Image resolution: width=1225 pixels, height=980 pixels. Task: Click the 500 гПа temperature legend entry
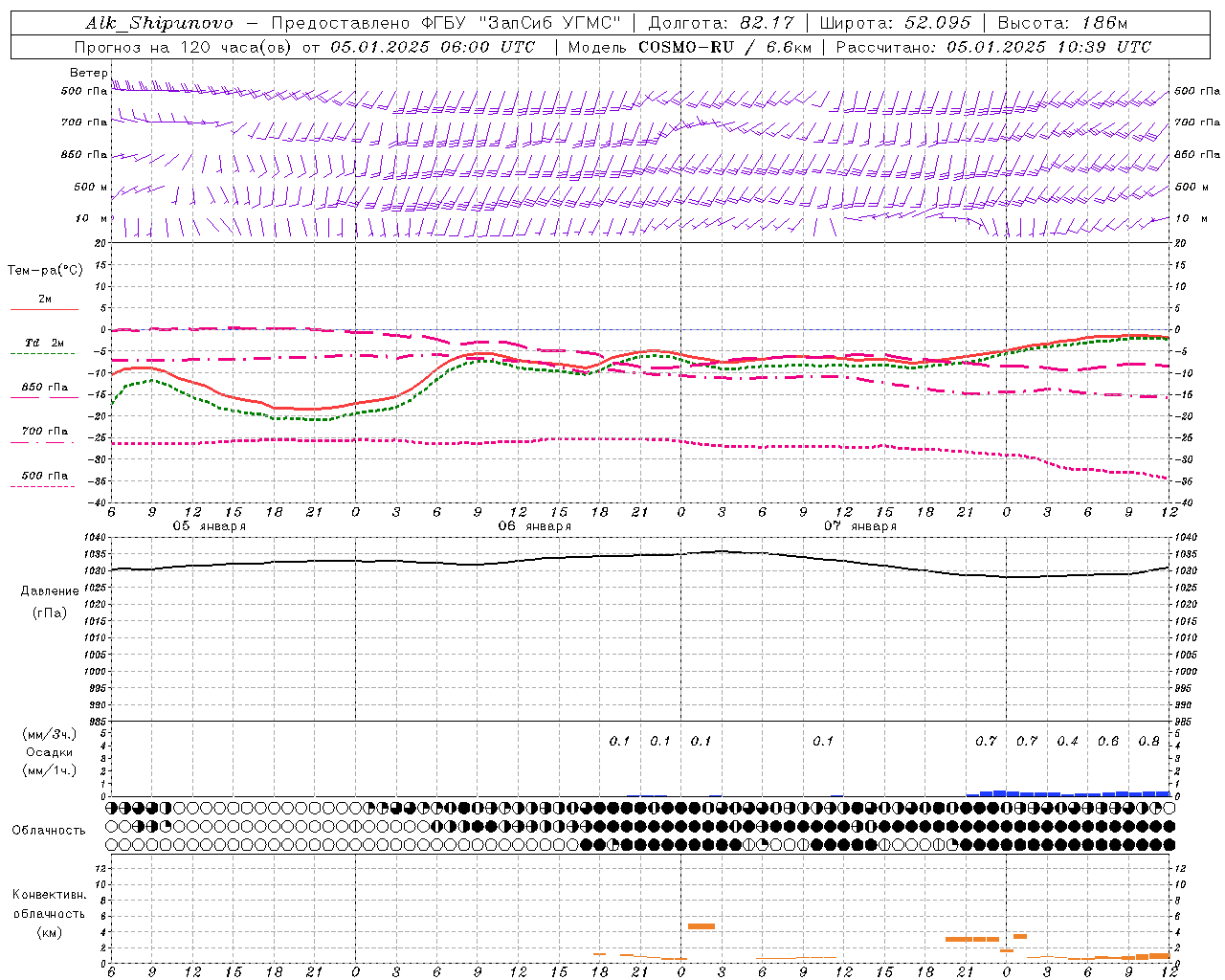44,476
